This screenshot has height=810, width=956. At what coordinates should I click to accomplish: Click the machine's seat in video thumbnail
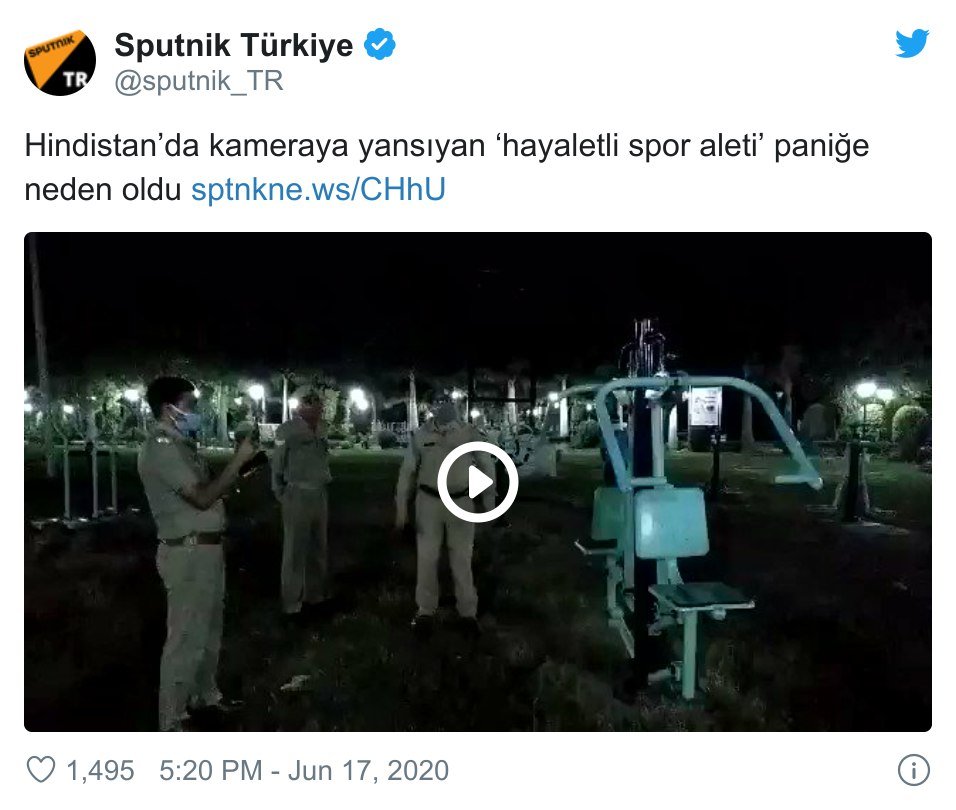700,595
